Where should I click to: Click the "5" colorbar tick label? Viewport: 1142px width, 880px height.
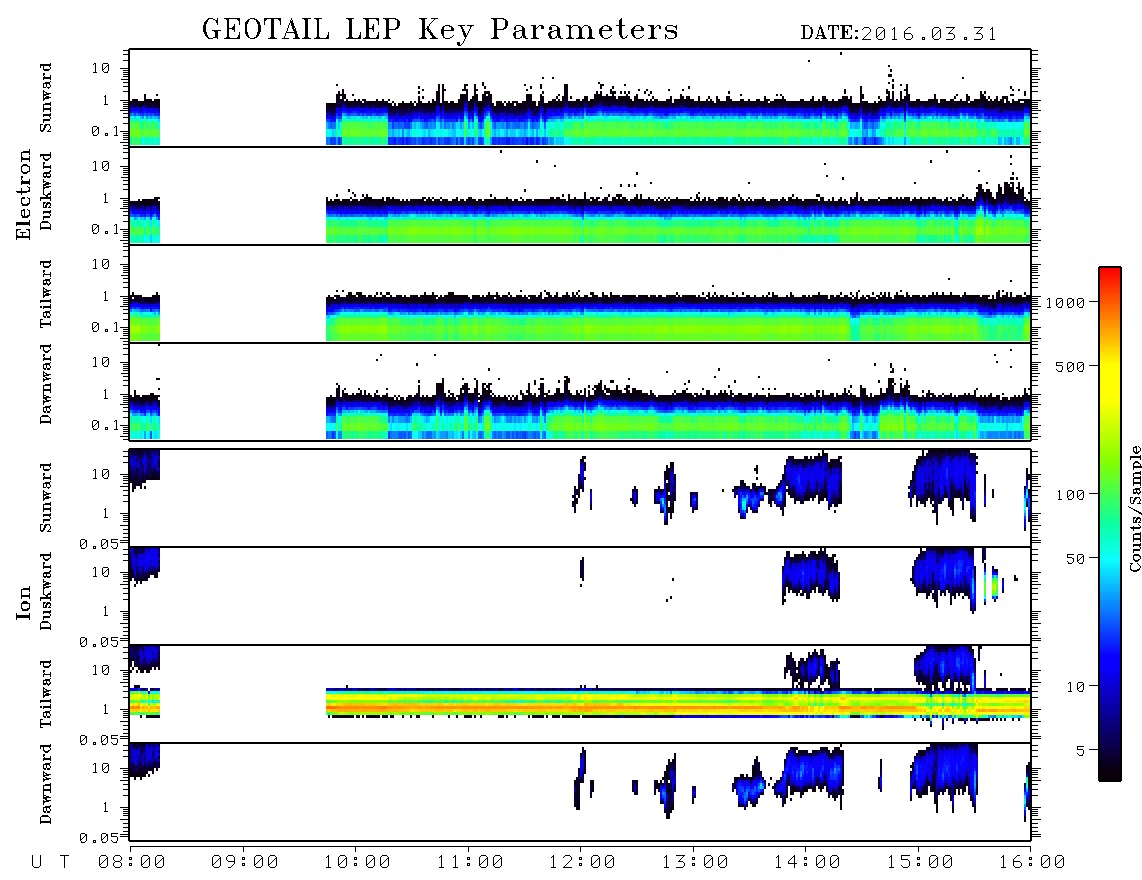[1081, 751]
